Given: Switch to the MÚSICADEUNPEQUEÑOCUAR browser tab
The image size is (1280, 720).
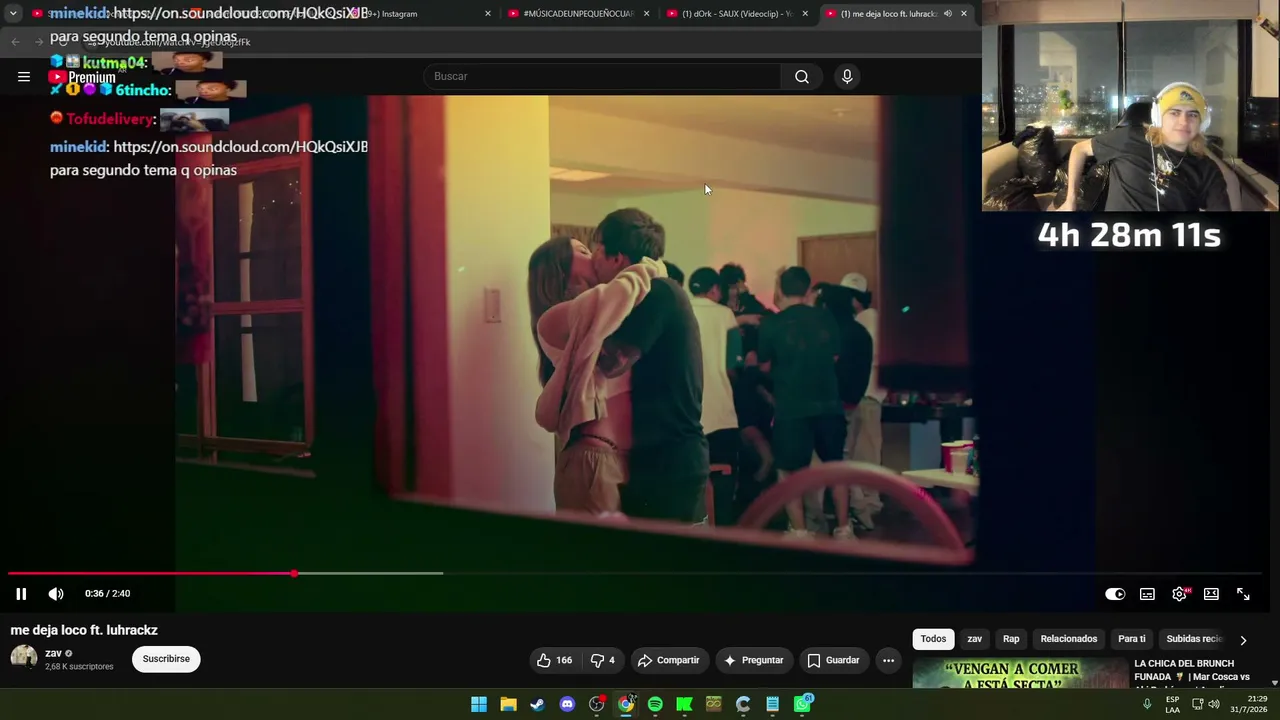Looking at the screenshot, I should 578,14.
